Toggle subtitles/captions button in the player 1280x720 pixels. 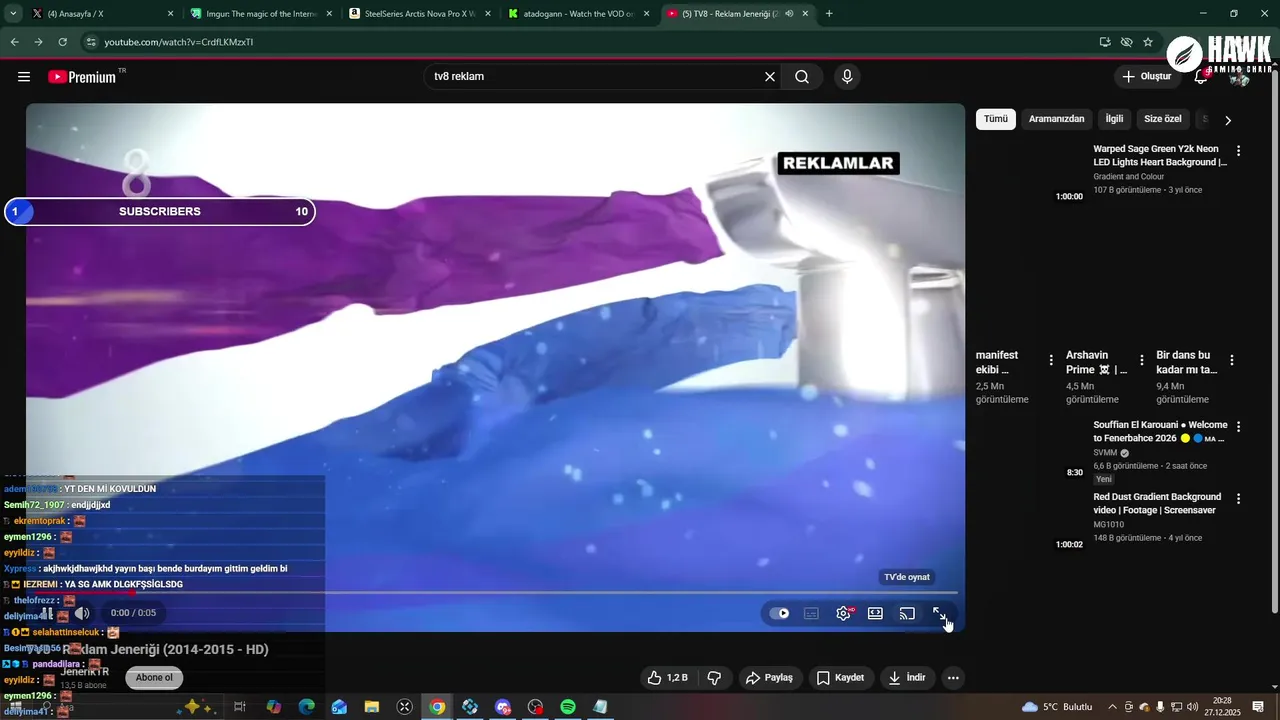click(811, 613)
